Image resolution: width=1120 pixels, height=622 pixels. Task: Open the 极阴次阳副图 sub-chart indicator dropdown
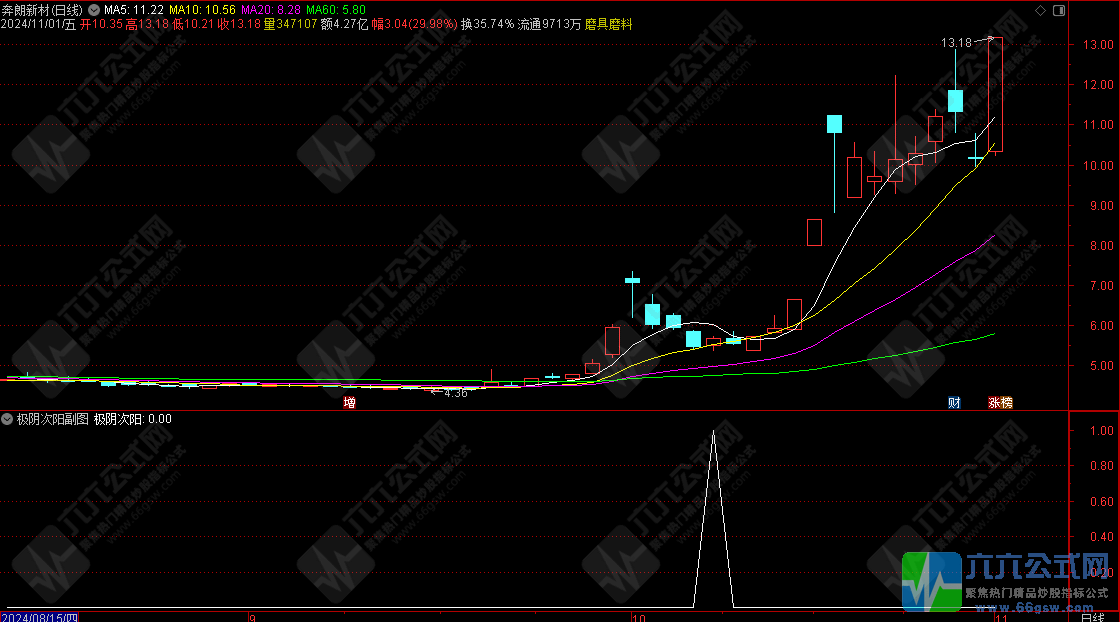(7, 419)
